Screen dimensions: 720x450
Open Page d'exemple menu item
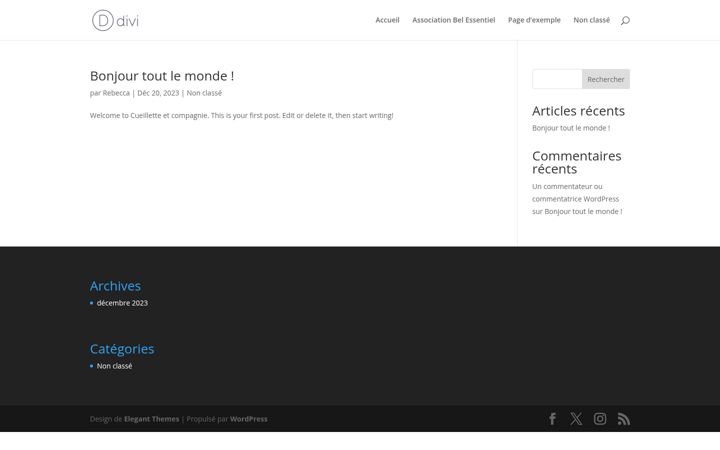[534, 20]
